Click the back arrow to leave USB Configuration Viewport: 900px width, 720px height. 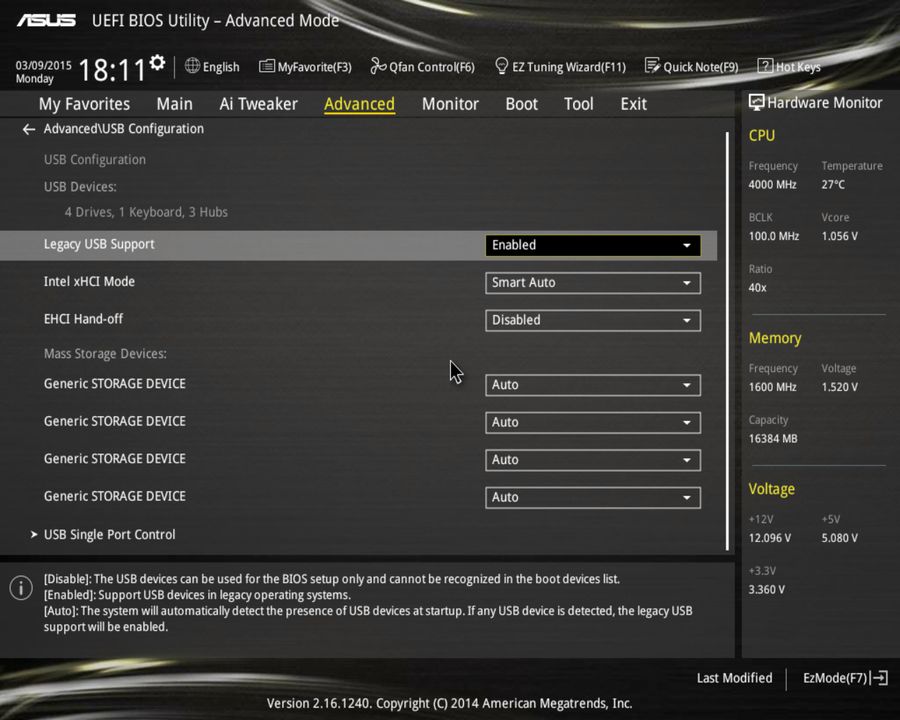pos(28,128)
